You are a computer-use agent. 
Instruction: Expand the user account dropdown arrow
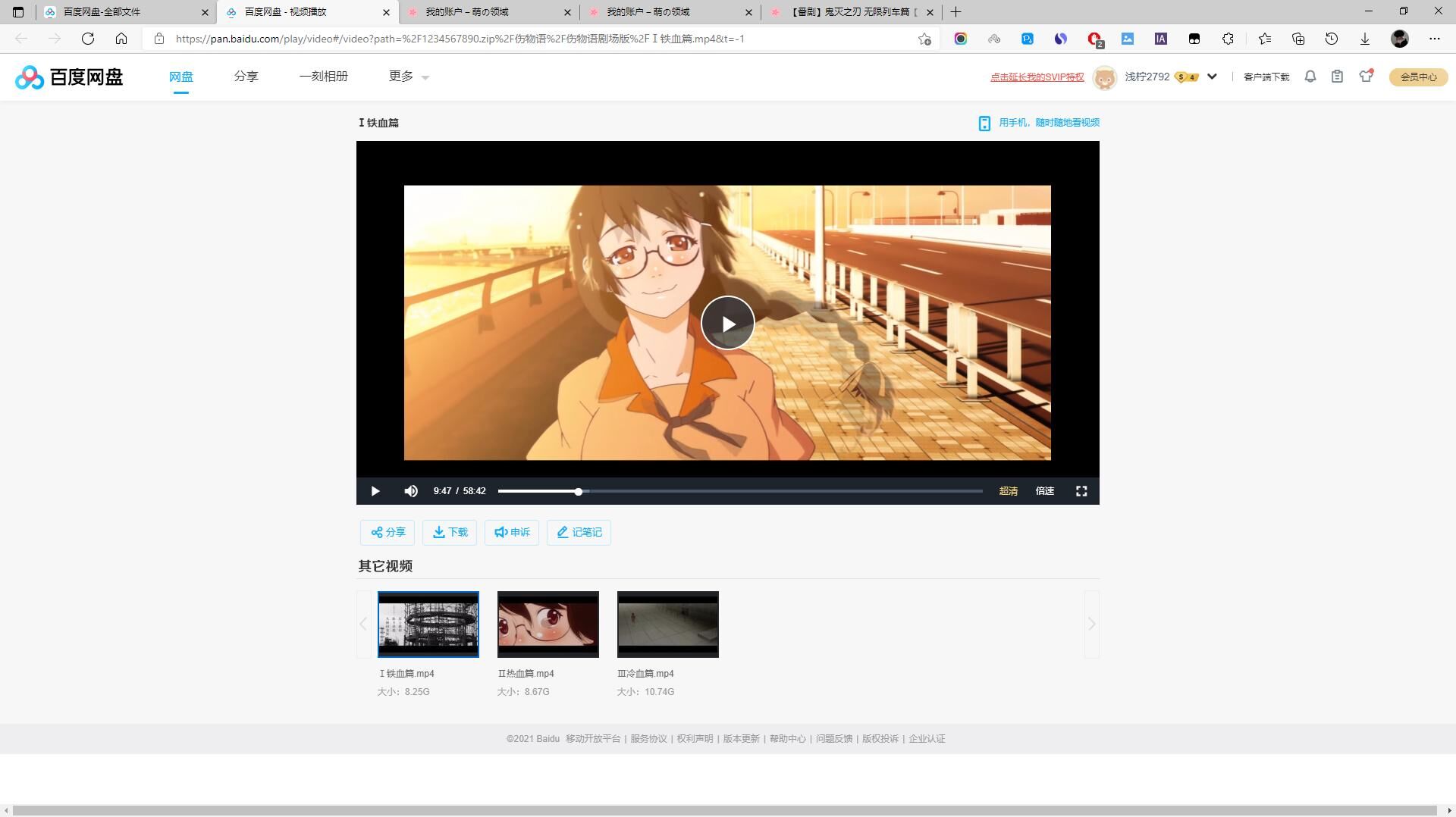(x=1212, y=77)
